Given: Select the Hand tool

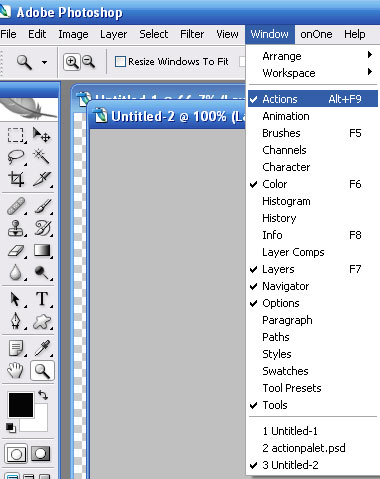Looking at the screenshot, I should click(x=16, y=370).
